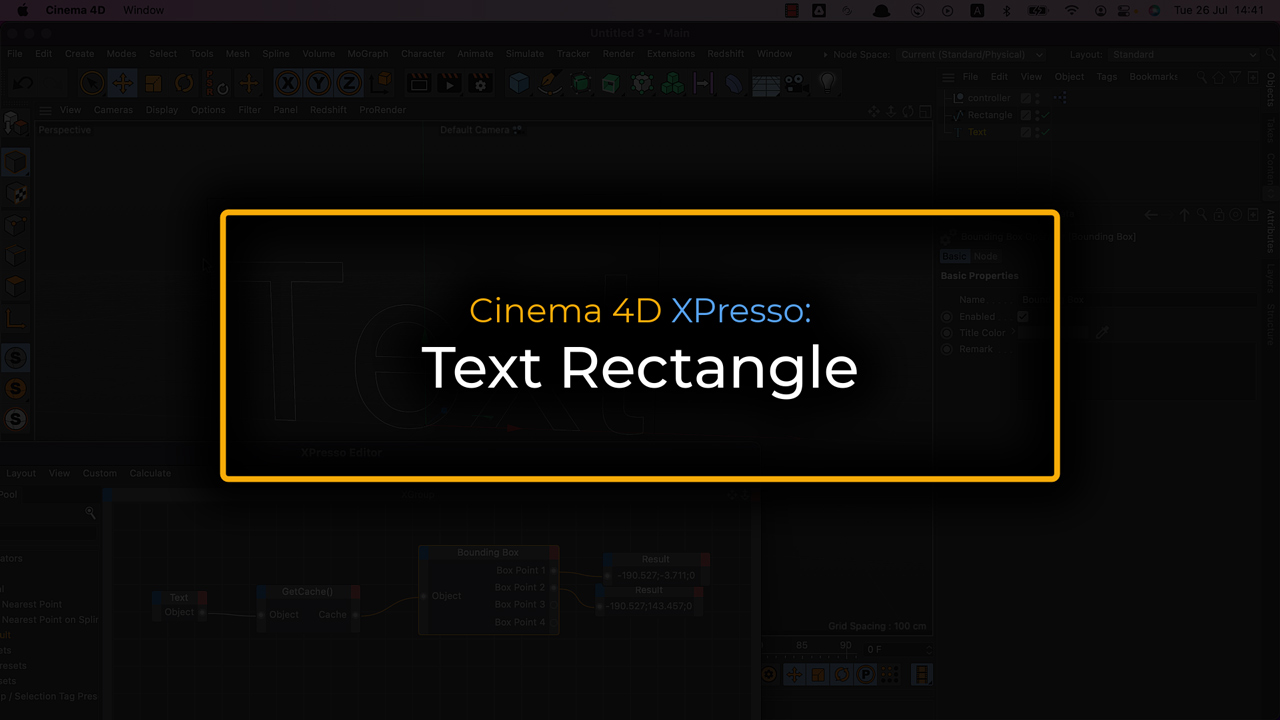The width and height of the screenshot is (1280, 720).
Task: Switch to Model mode cube icon
Action: [x=16, y=162]
